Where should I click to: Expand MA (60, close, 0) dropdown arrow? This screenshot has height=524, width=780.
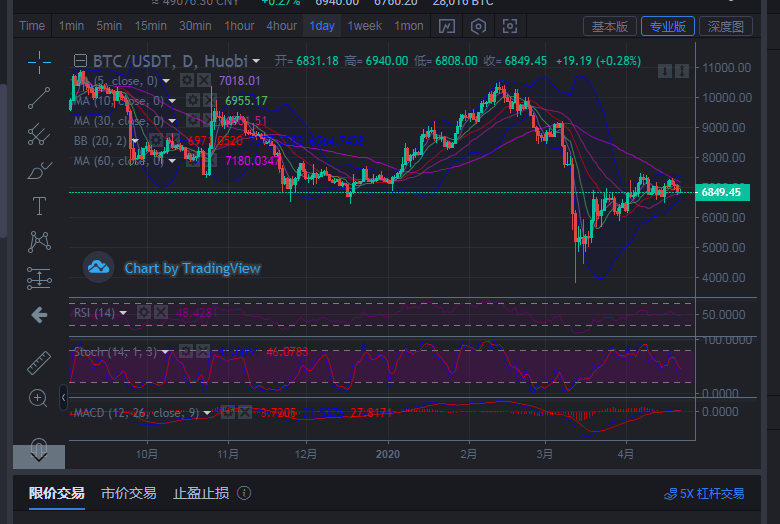(172, 161)
